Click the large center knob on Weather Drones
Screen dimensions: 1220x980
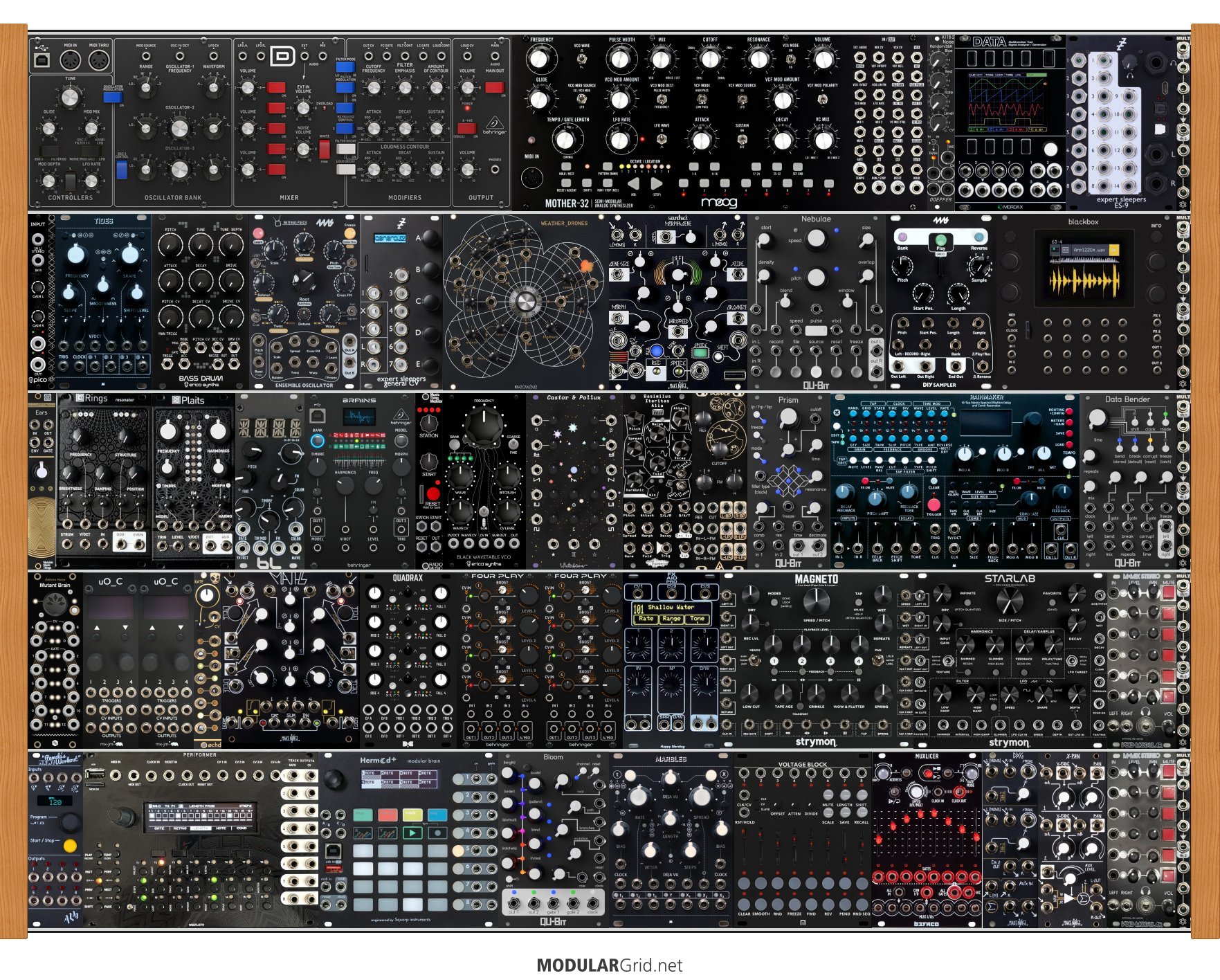point(525,301)
